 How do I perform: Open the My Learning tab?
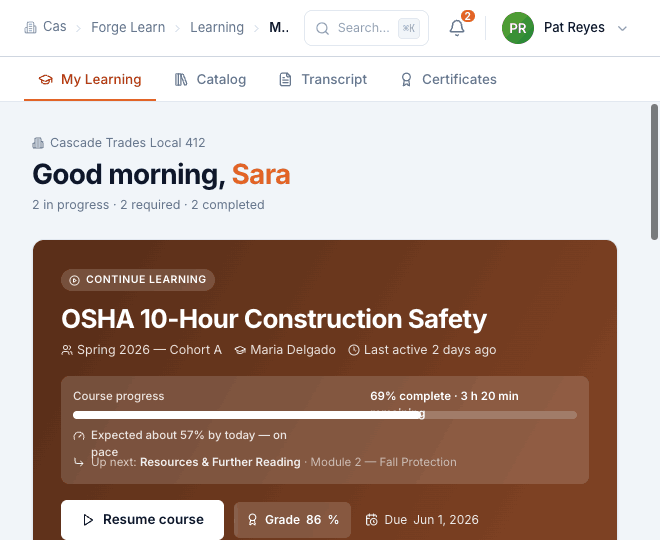click(90, 80)
